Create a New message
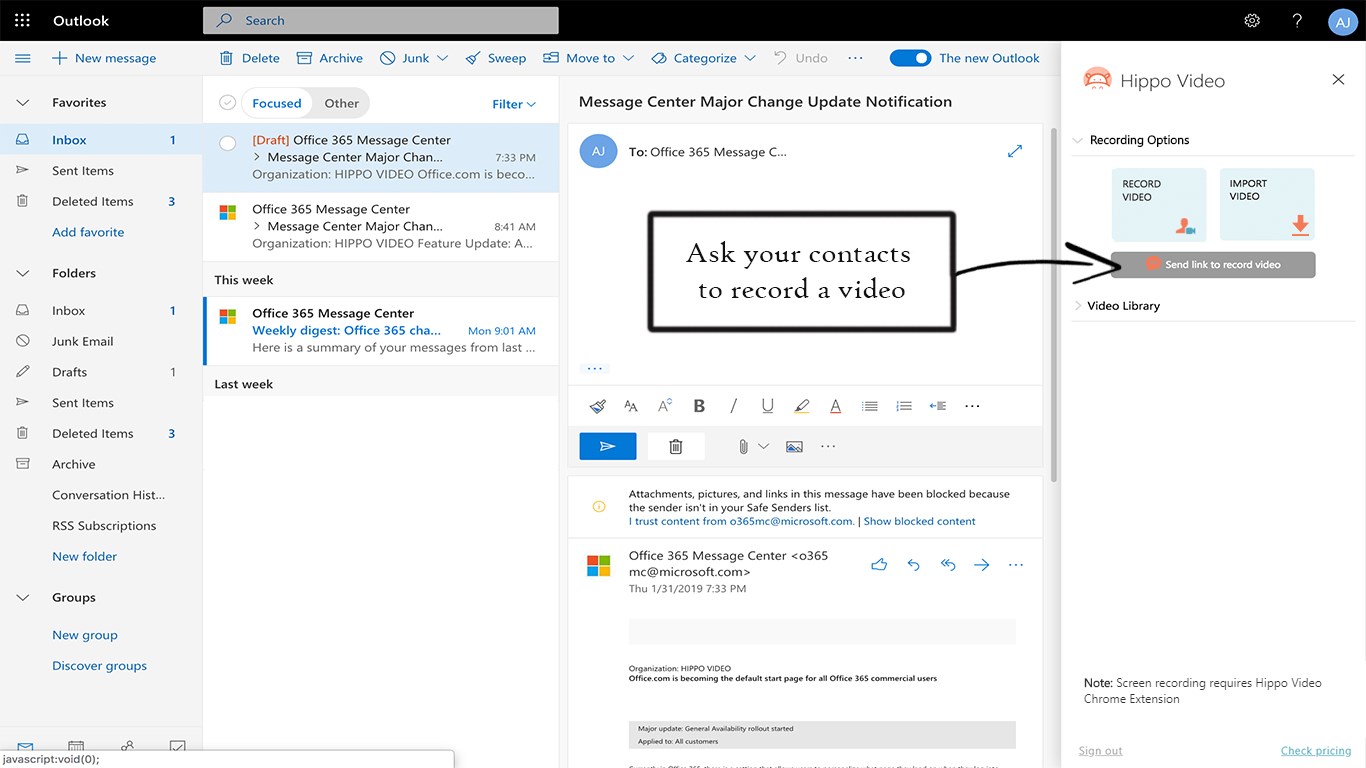Image resolution: width=1366 pixels, height=768 pixels. click(104, 58)
